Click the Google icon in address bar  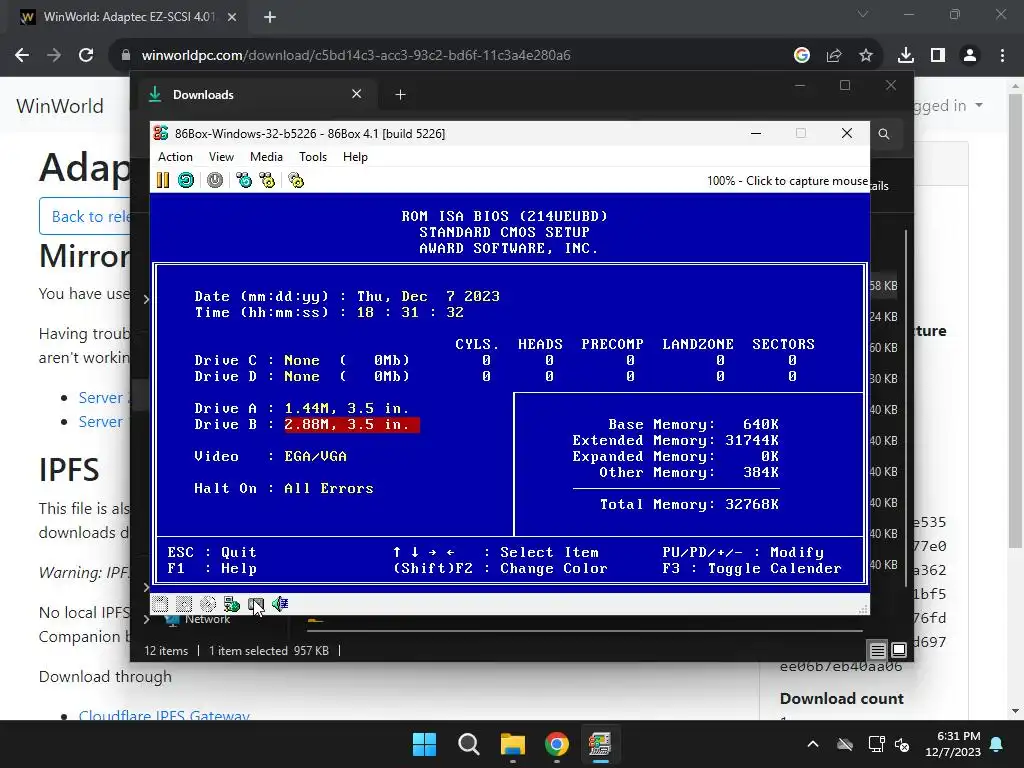tap(802, 56)
